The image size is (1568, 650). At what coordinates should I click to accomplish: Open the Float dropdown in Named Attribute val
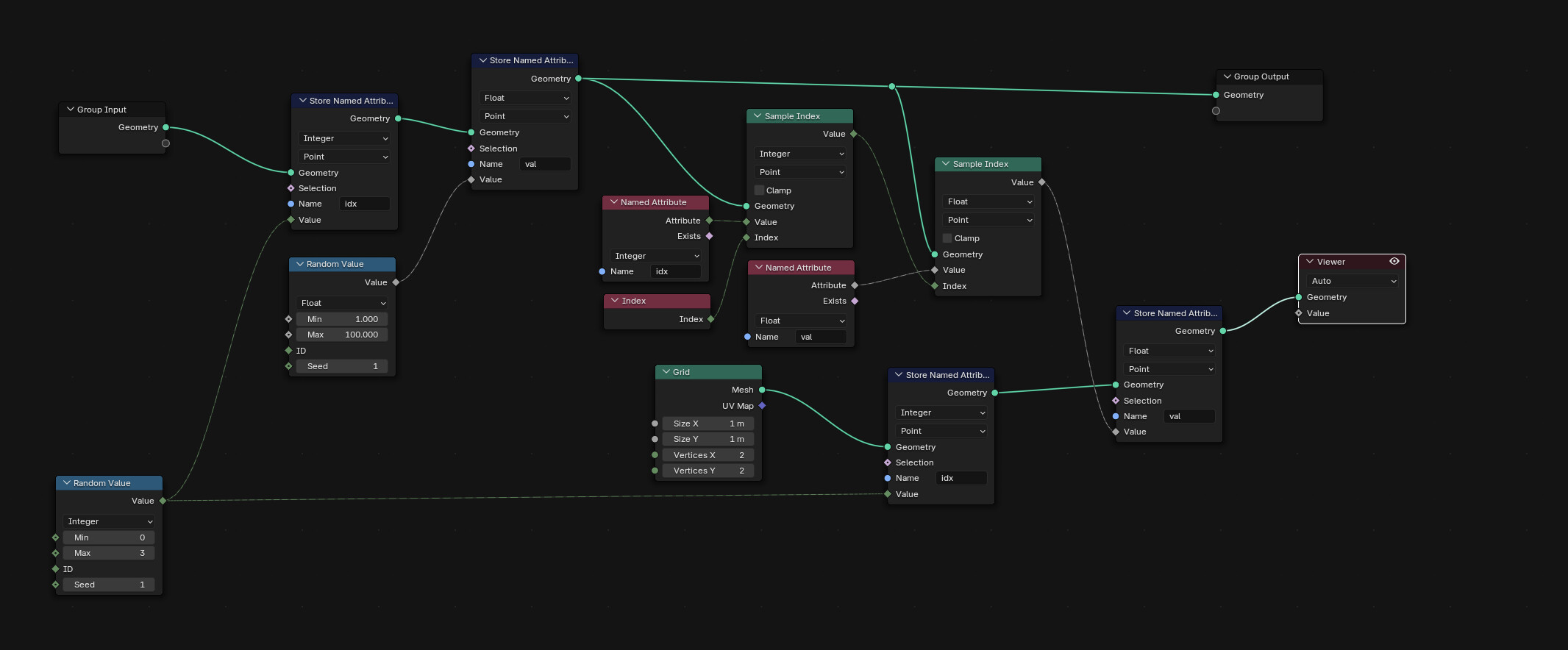click(801, 321)
